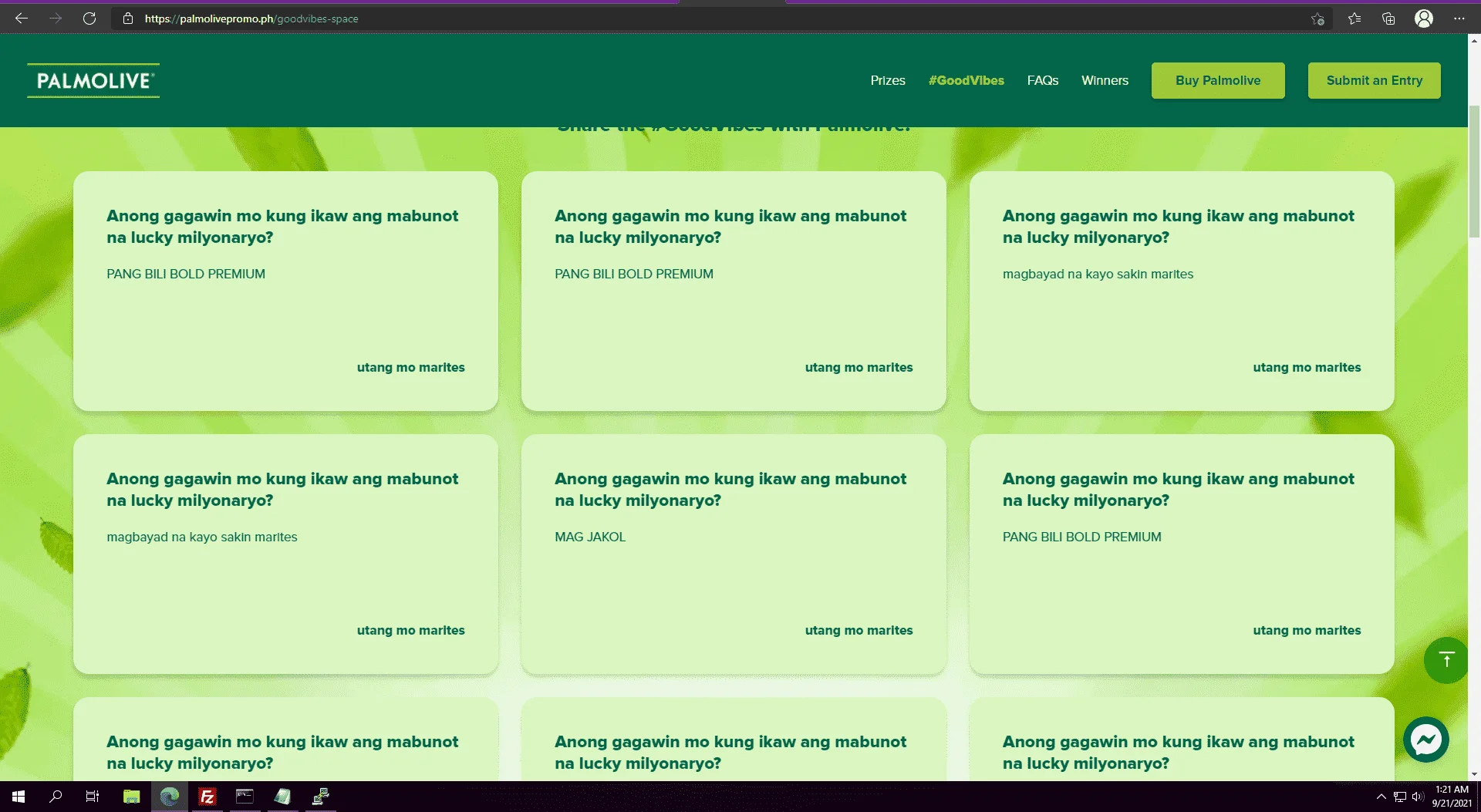The width and height of the screenshot is (1481, 812).
Task: Open the Windows Start menu
Action: coord(19,797)
